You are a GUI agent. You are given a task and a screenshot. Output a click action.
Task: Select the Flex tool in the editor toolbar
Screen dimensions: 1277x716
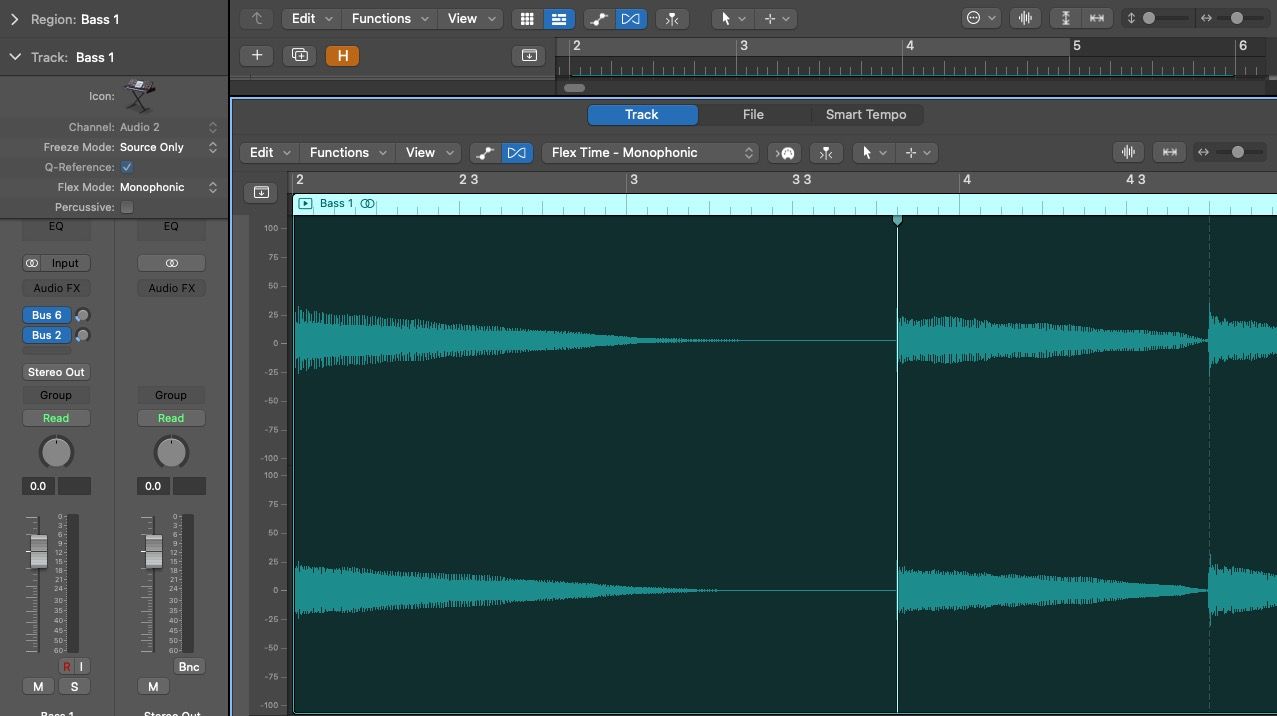coord(517,152)
